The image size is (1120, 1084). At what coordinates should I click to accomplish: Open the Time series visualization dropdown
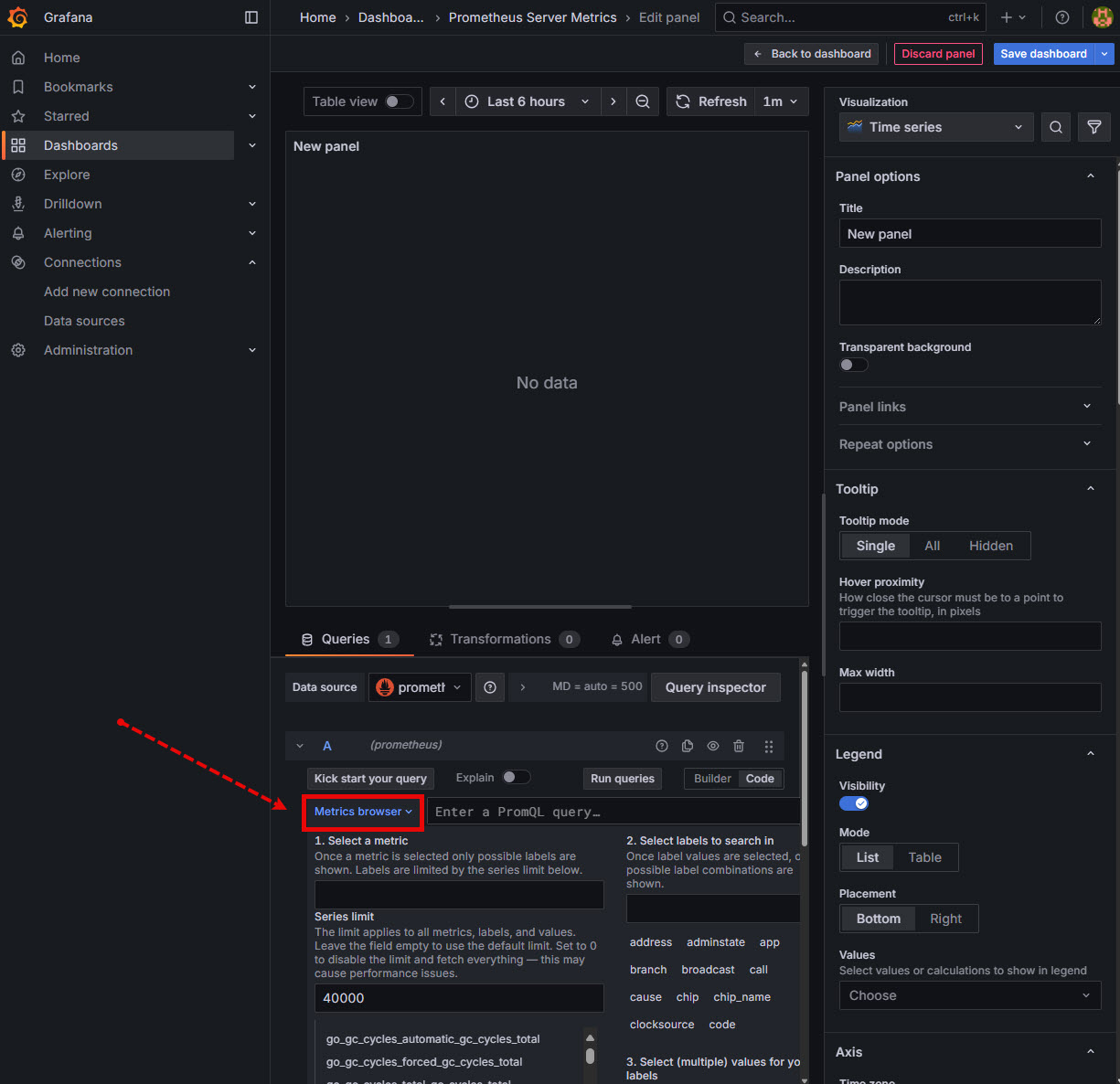[x=936, y=127]
